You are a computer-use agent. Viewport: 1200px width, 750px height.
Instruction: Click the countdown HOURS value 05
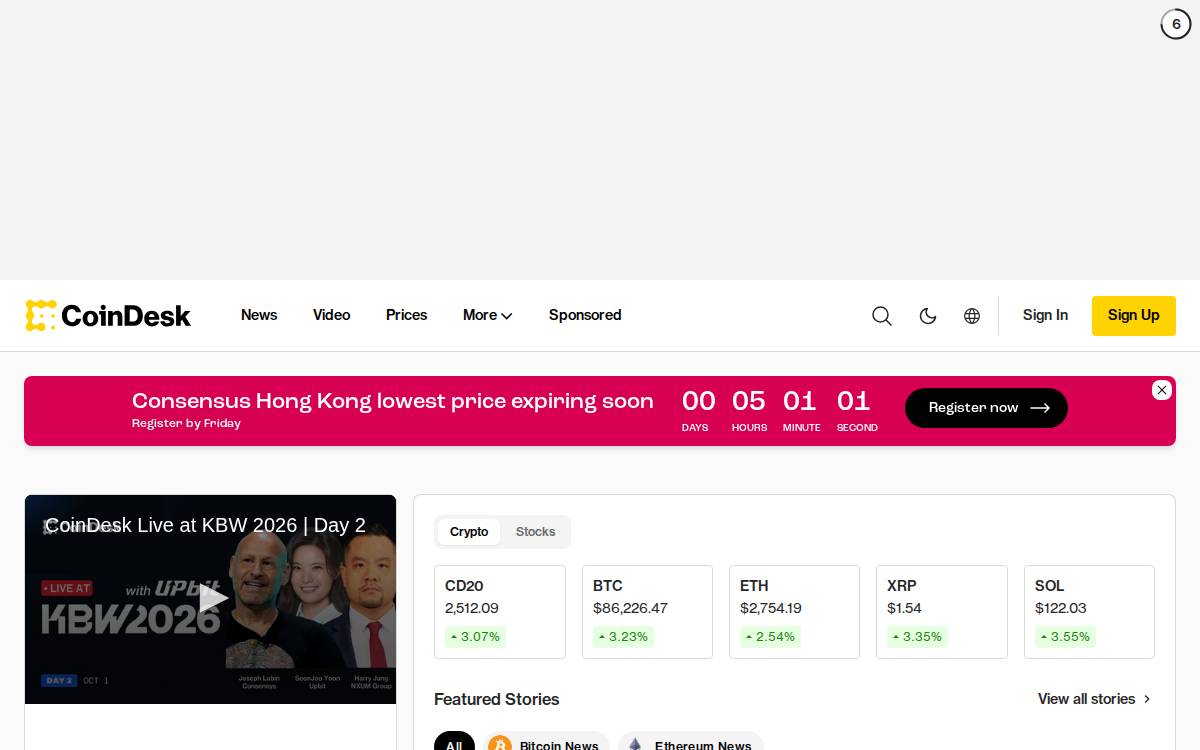749,402
